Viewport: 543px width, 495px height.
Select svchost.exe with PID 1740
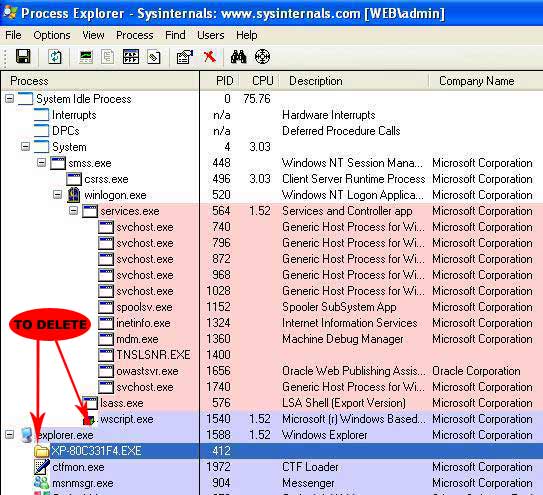145,387
